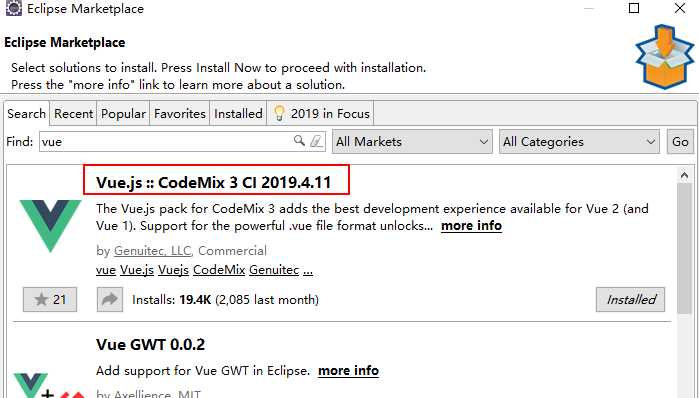Open more info link for Vue GWT
The width and height of the screenshot is (699, 398).
pyautogui.click(x=348, y=371)
